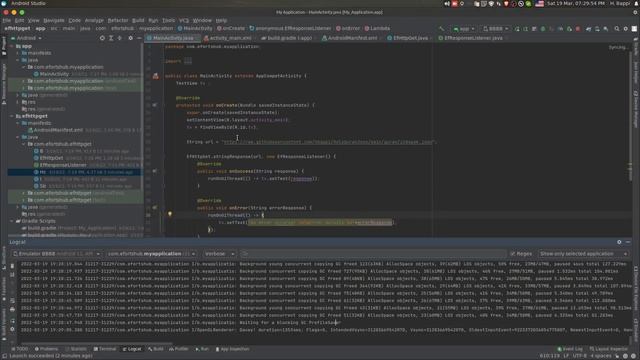Select EfHttpGet class in project tree

click(51, 158)
